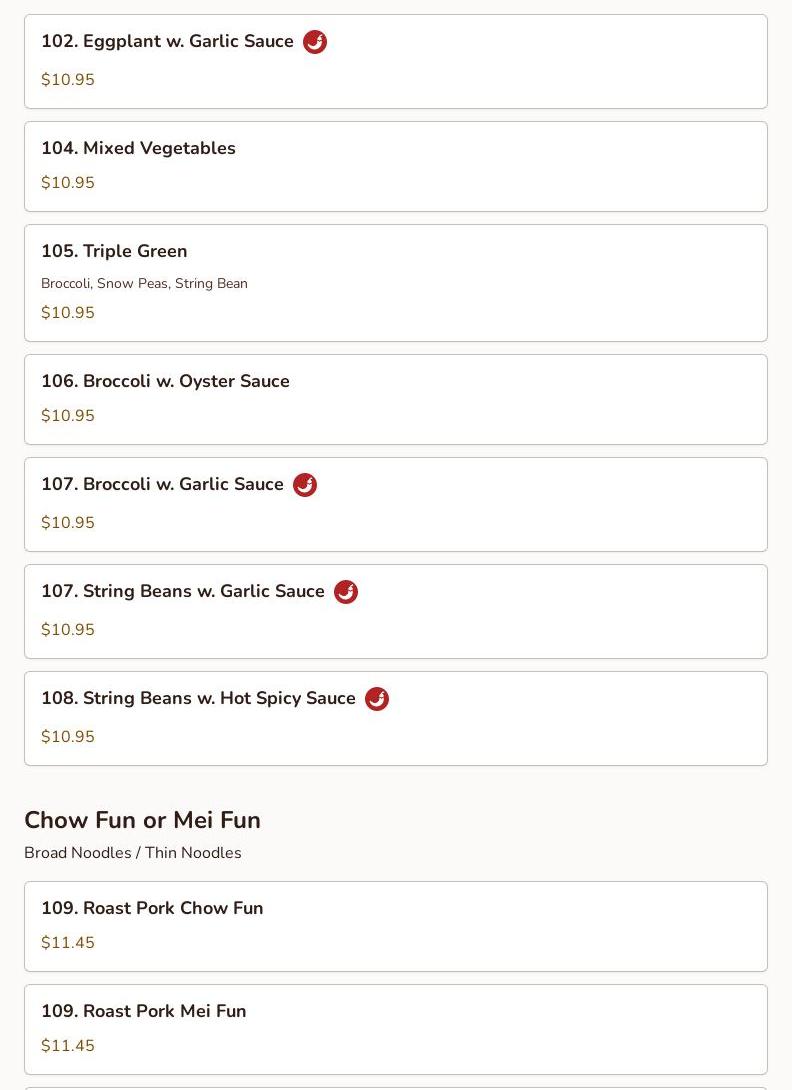Click the $11.45 price under Roast Pork Chow Fun
The image size is (792, 1090).
68,943
